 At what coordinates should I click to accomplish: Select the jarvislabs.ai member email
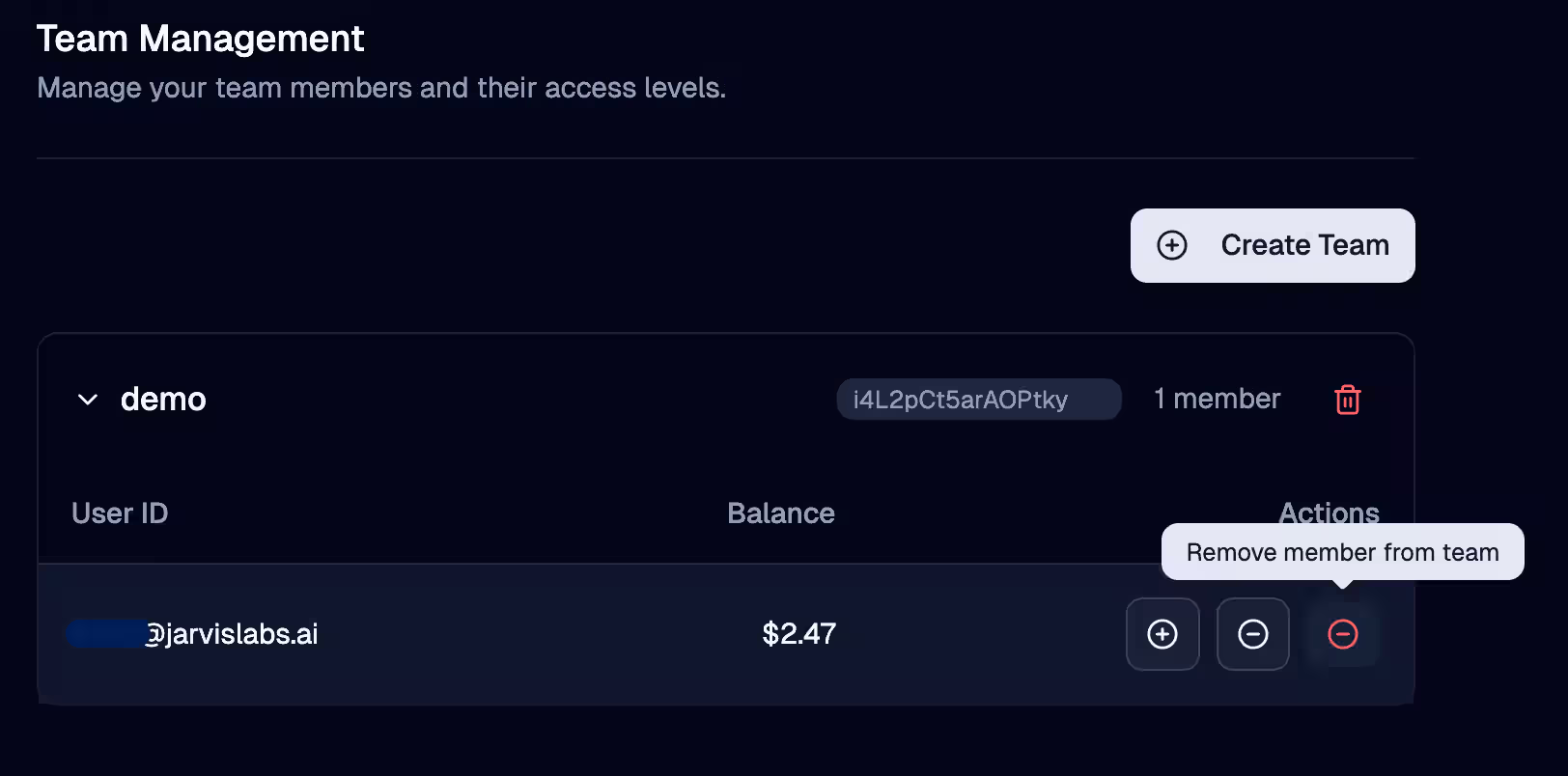(x=193, y=634)
